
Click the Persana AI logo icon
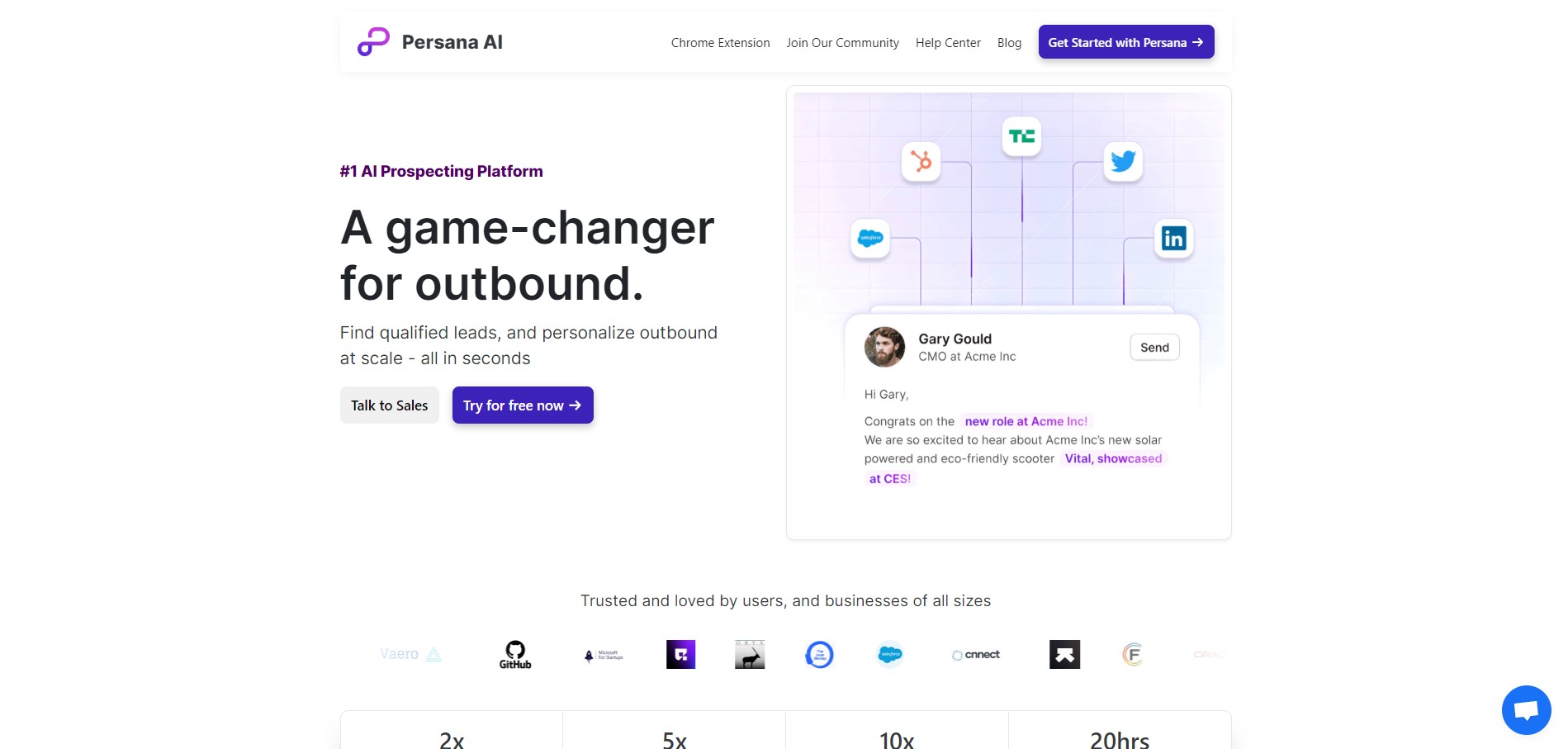373,41
